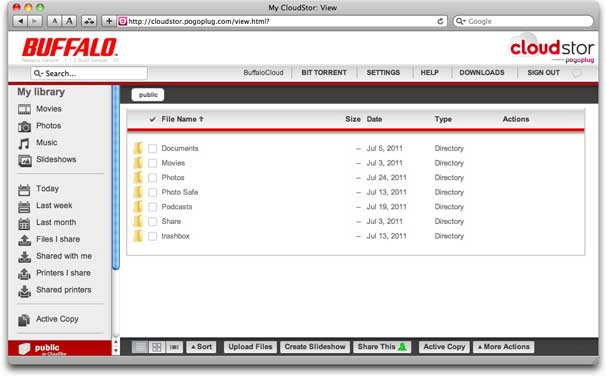Check the Photo Safe folder checkbox
This screenshot has height=377, width=606.
[x=153, y=192]
